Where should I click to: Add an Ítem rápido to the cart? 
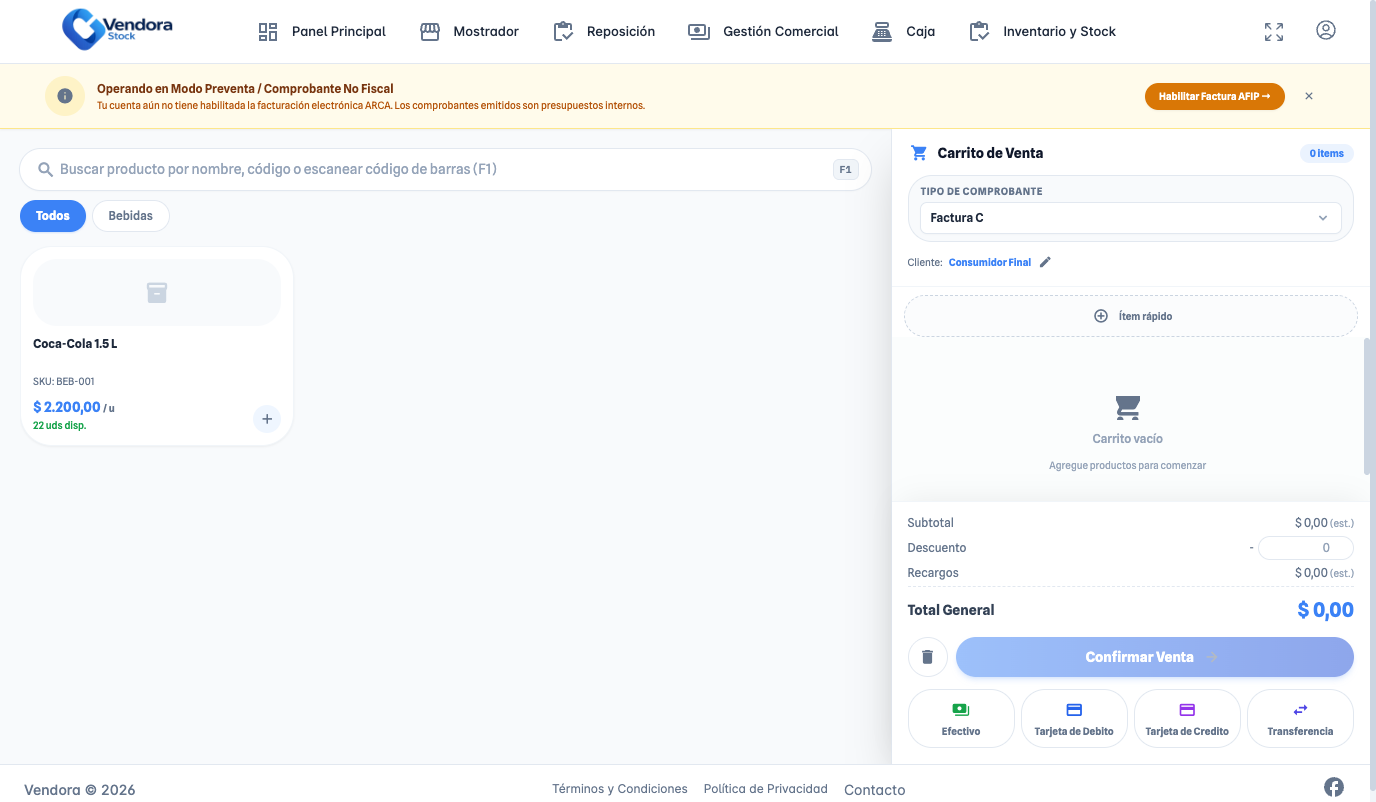point(1131,316)
